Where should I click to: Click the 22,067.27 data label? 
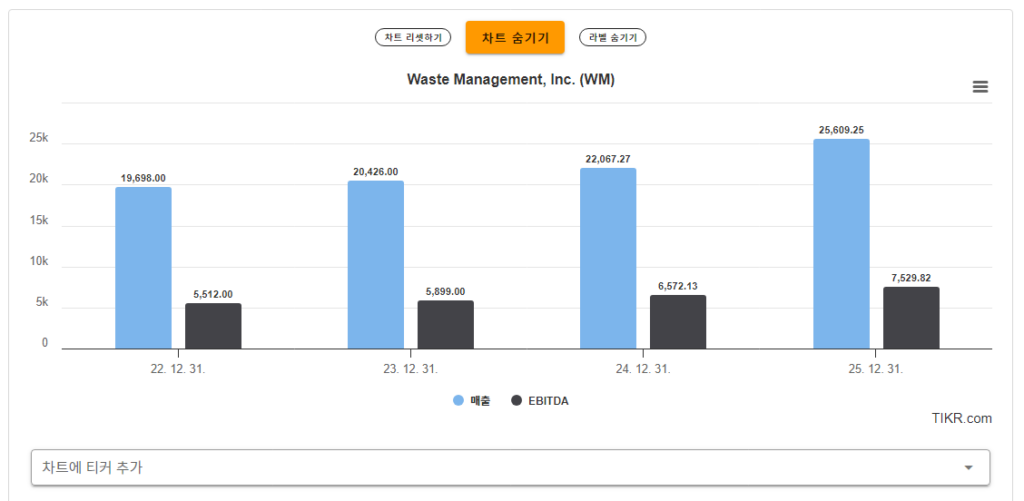tap(608, 159)
